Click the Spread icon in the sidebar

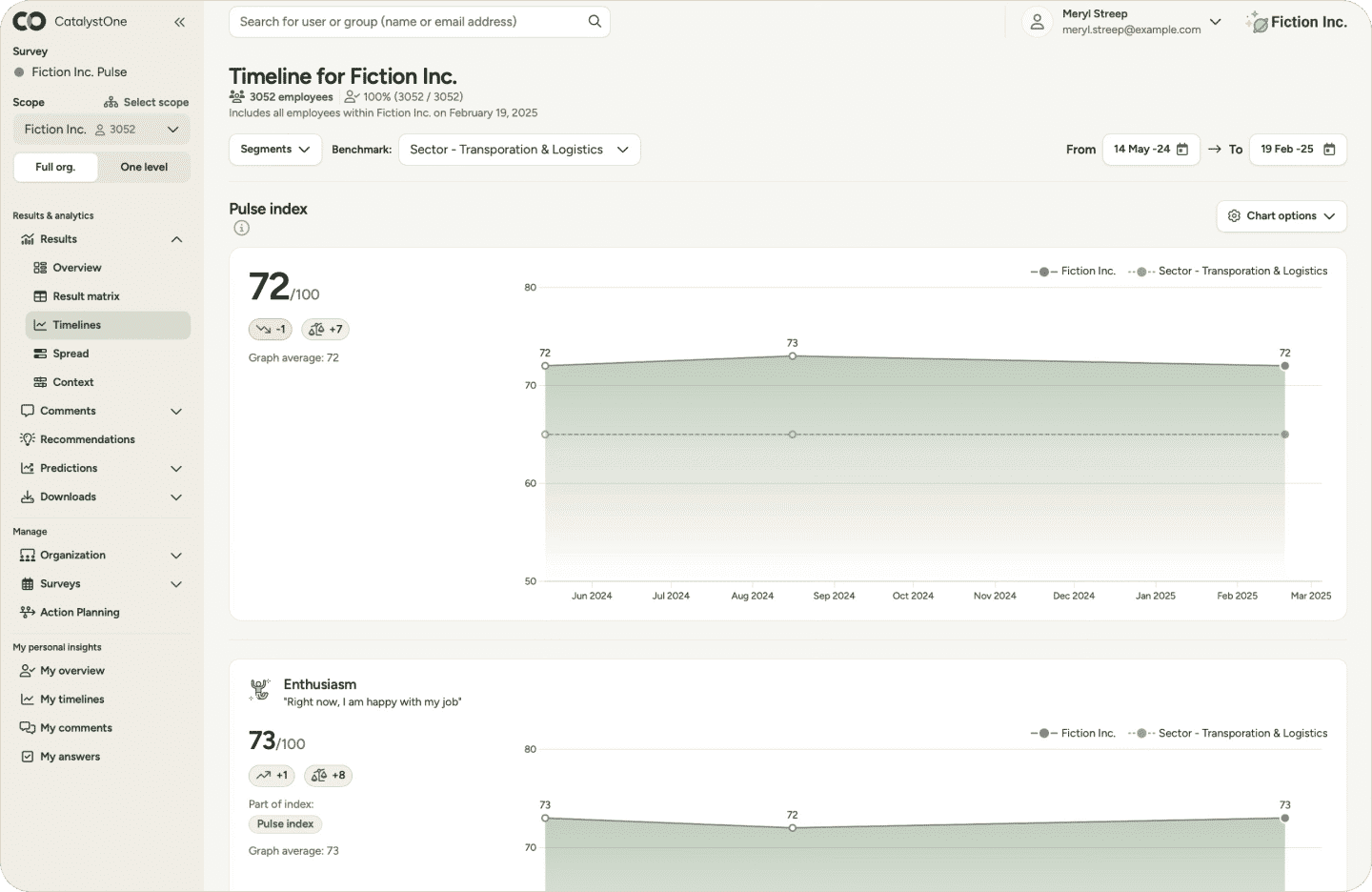coord(40,354)
